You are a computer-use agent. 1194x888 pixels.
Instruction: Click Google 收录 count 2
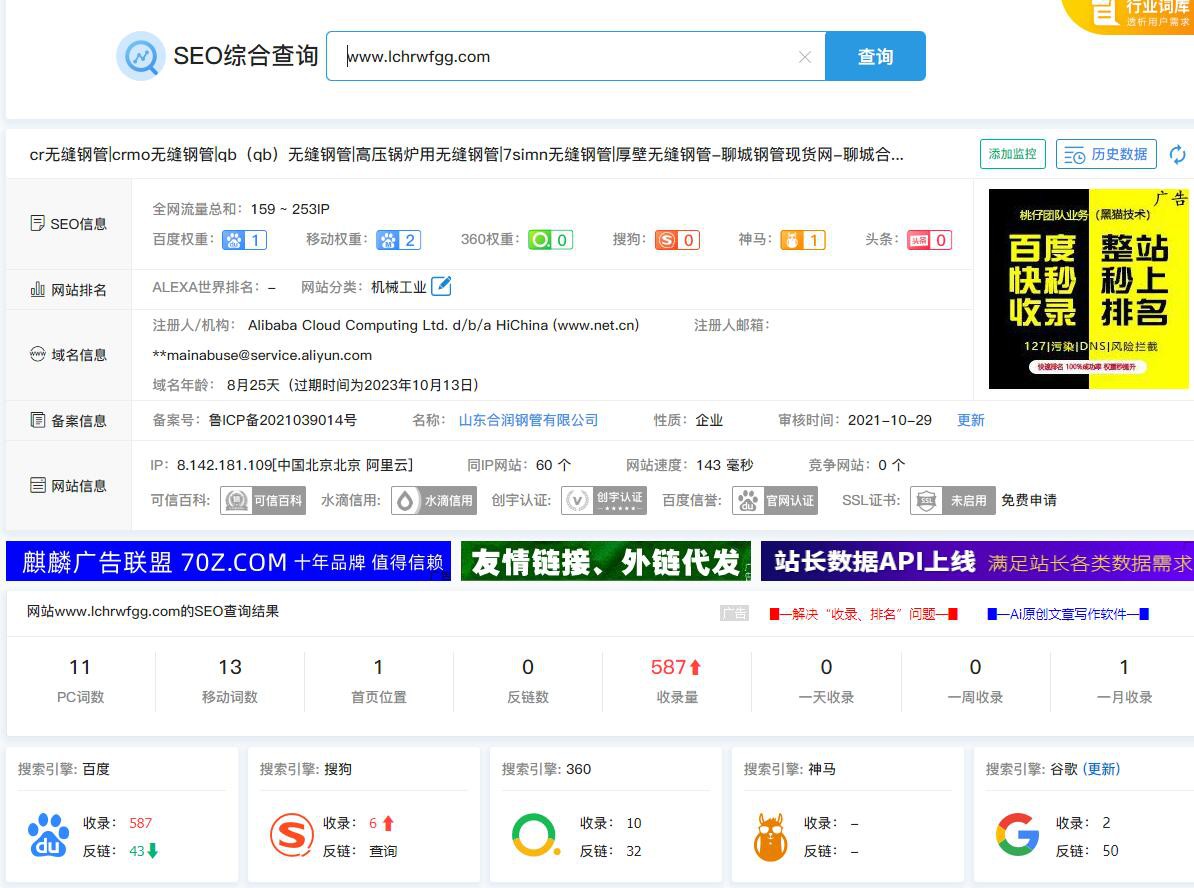coord(1106,823)
